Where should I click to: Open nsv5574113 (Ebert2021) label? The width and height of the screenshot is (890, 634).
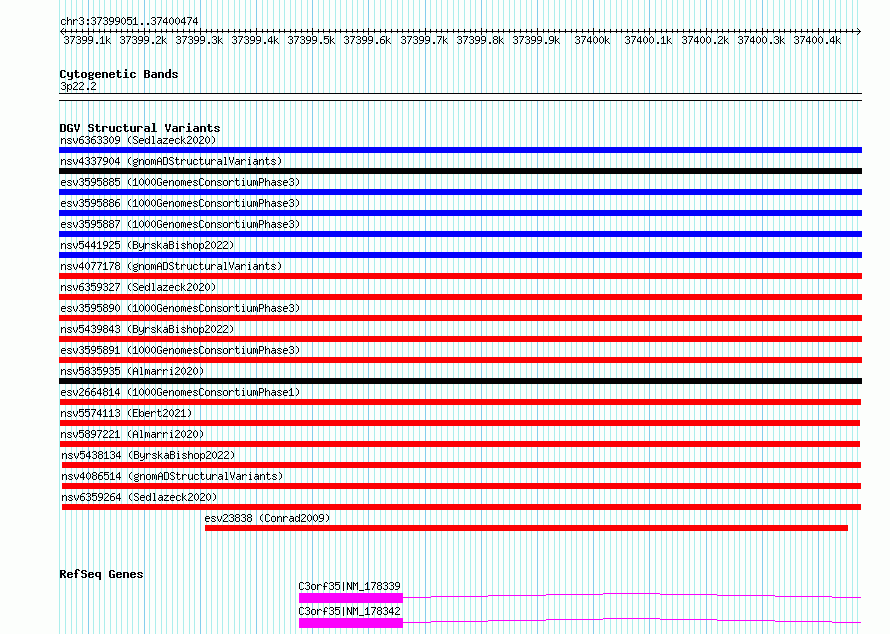tap(126, 413)
